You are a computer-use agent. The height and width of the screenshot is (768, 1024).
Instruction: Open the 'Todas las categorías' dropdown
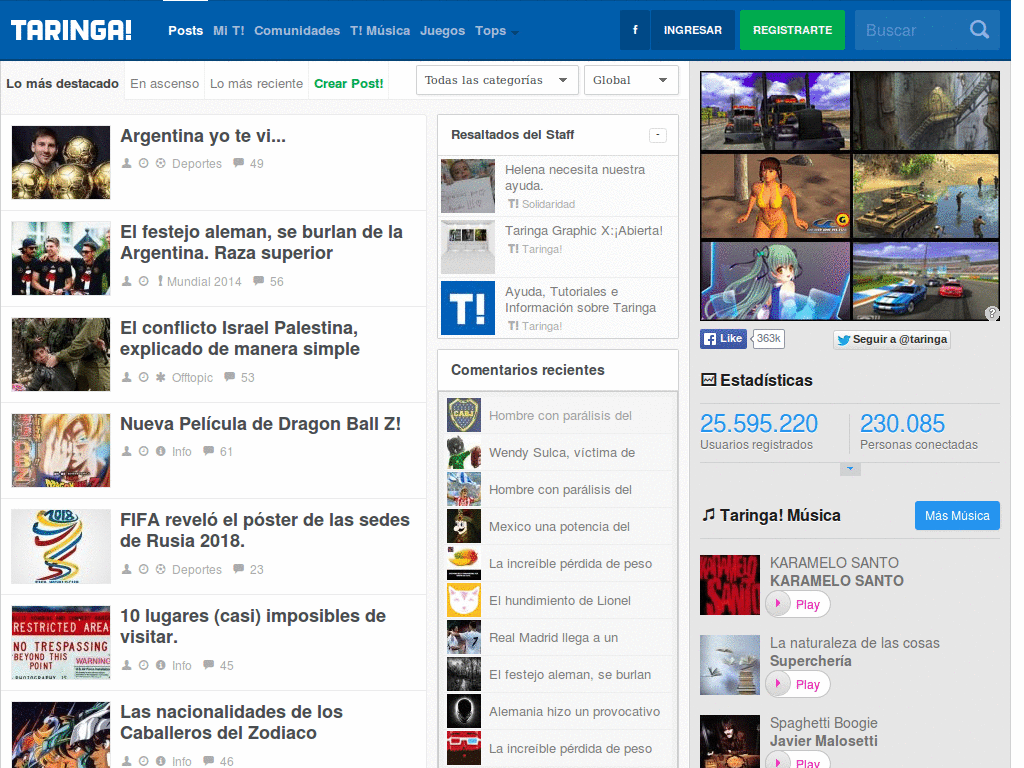(497, 80)
